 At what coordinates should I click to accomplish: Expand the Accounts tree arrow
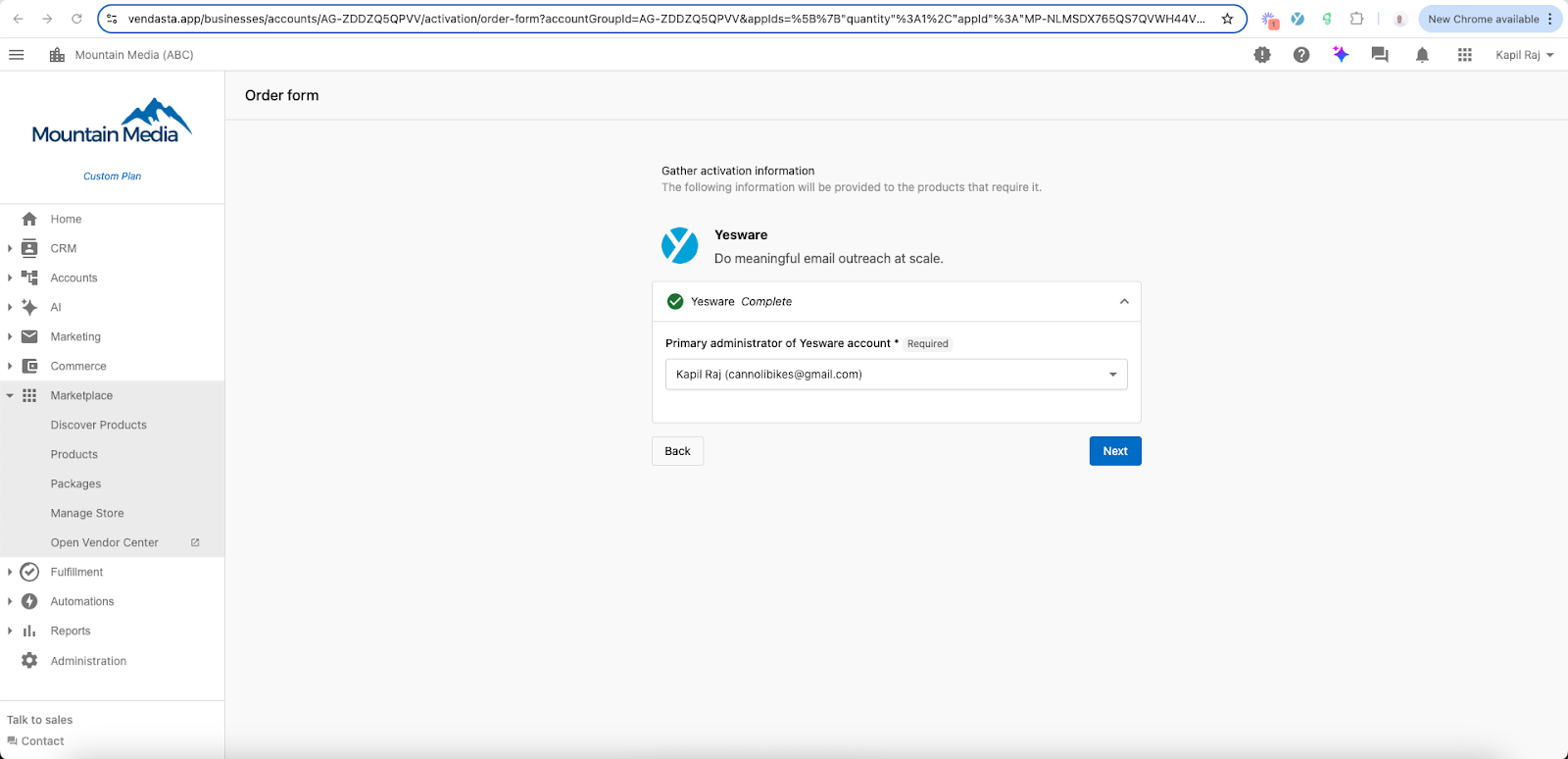(10, 278)
